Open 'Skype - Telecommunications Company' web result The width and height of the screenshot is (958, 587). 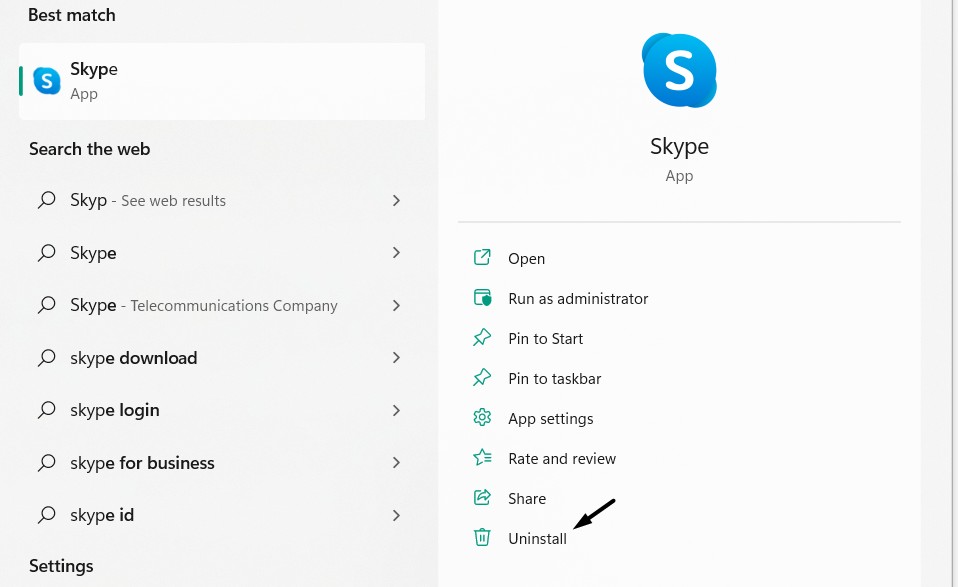click(204, 305)
